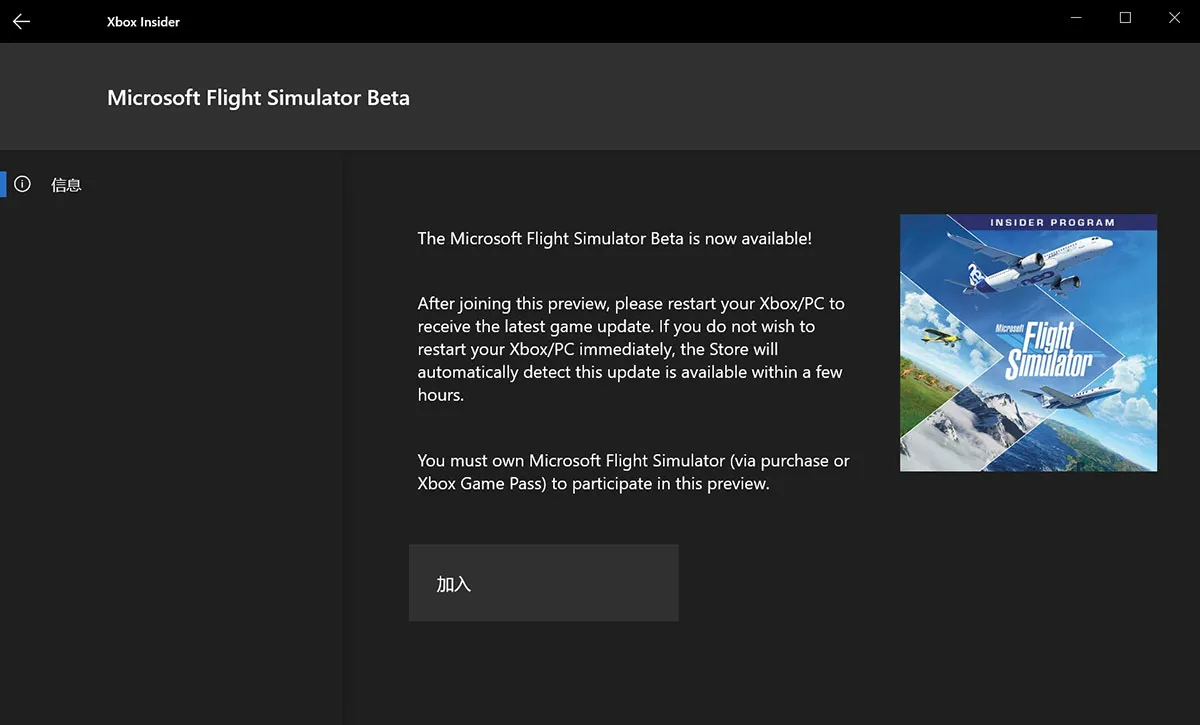
Task: Open the Flight Simulator cover art thumbnail
Action: coord(1028,343)
